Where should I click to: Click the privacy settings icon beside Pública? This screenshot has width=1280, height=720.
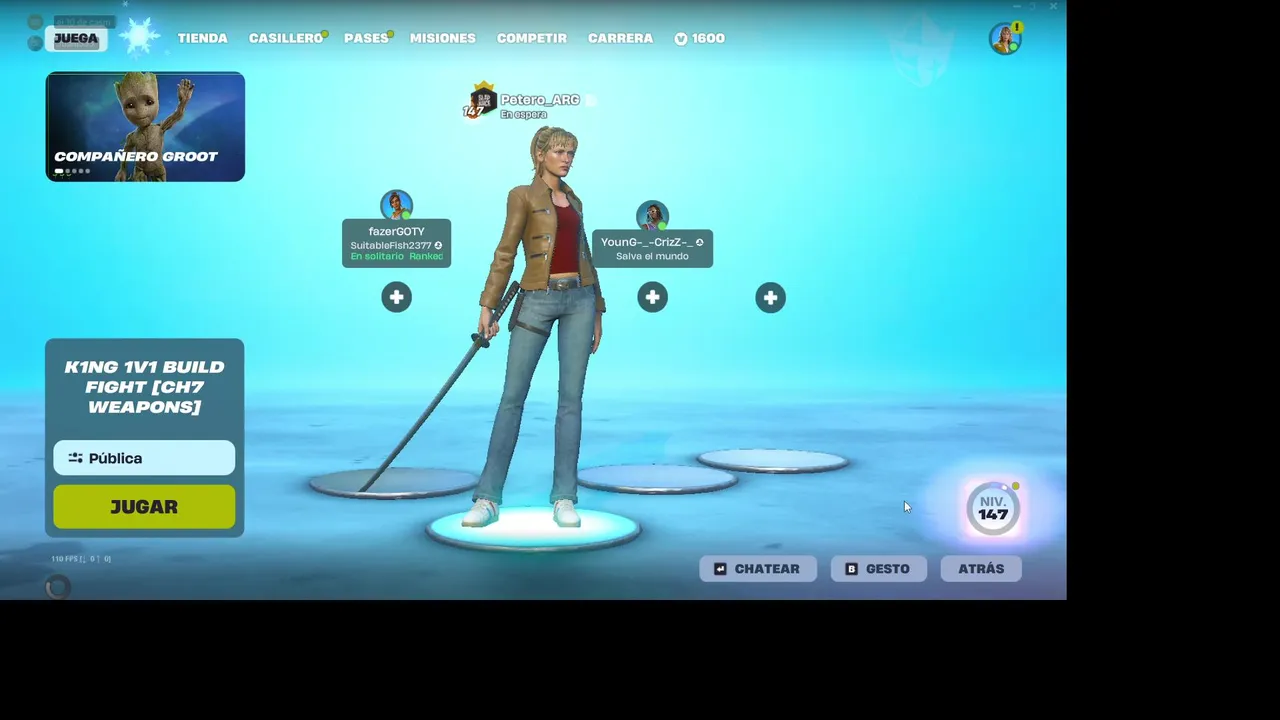tap(75, 458)
